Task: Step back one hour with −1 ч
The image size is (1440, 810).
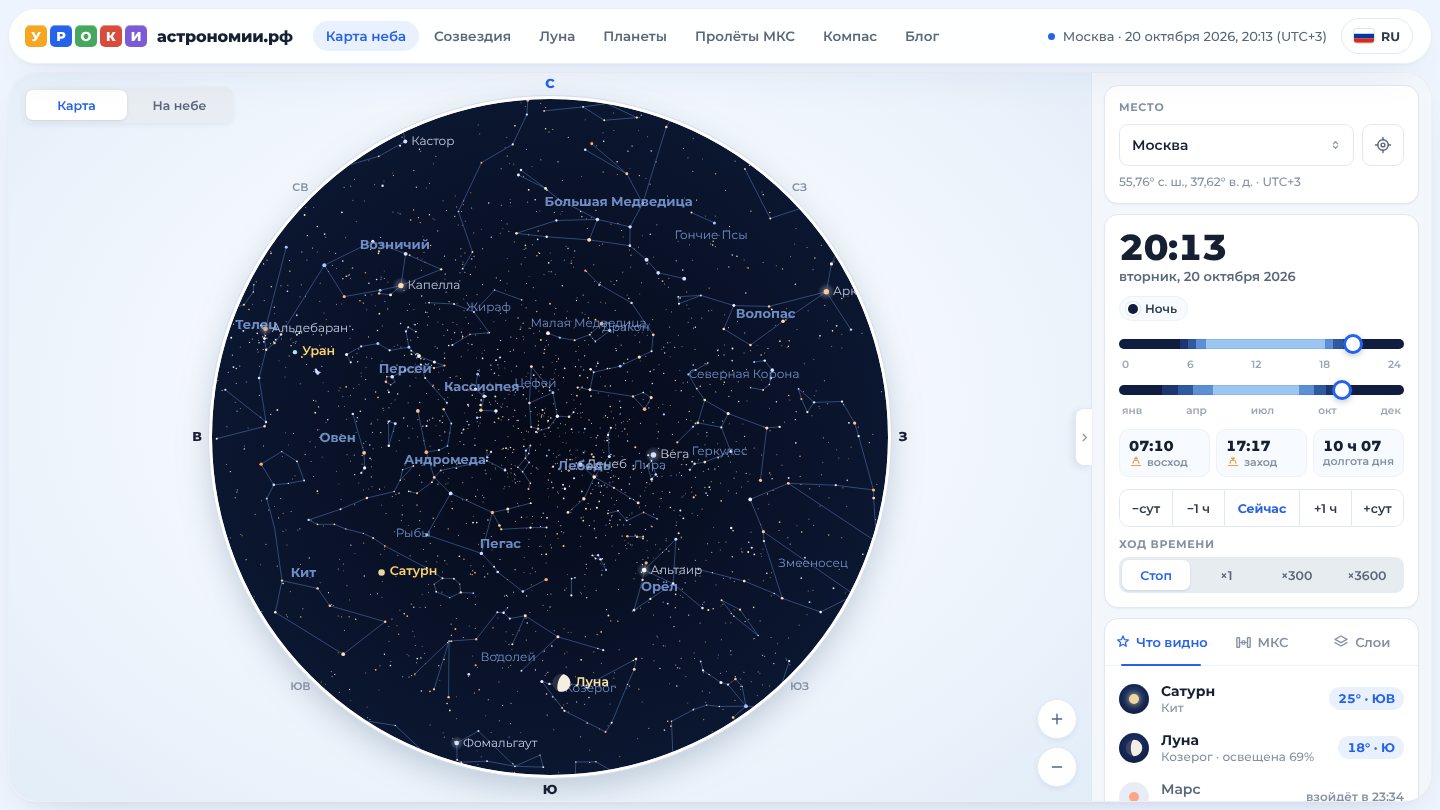Action: click(1198, 508)
